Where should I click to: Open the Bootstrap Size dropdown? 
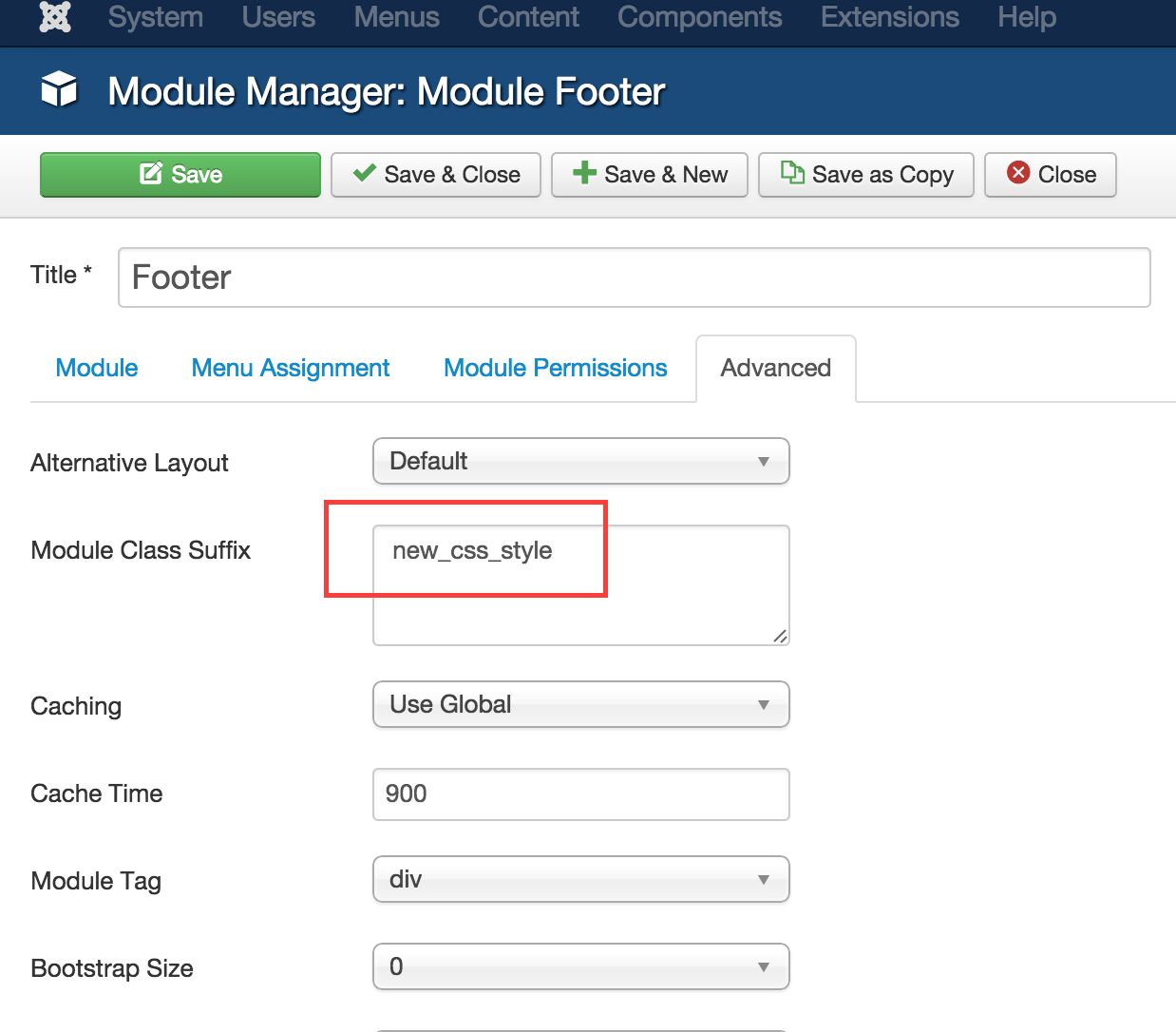[581, 966]
